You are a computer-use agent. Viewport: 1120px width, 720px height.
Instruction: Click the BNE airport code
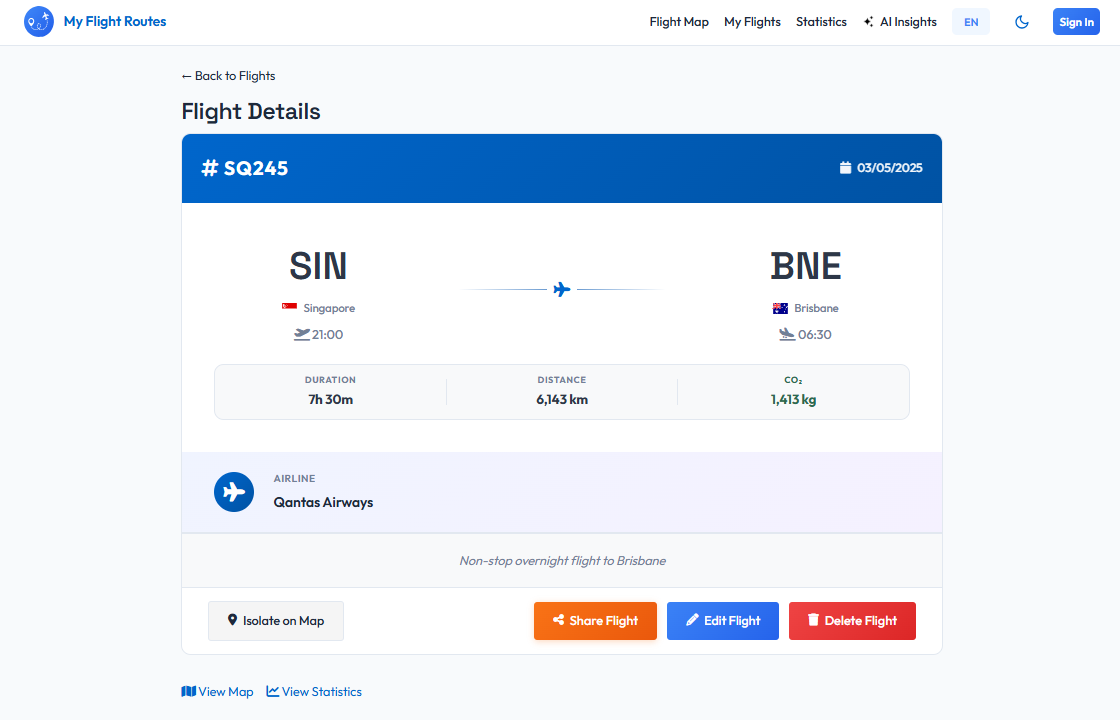[806, 266]
